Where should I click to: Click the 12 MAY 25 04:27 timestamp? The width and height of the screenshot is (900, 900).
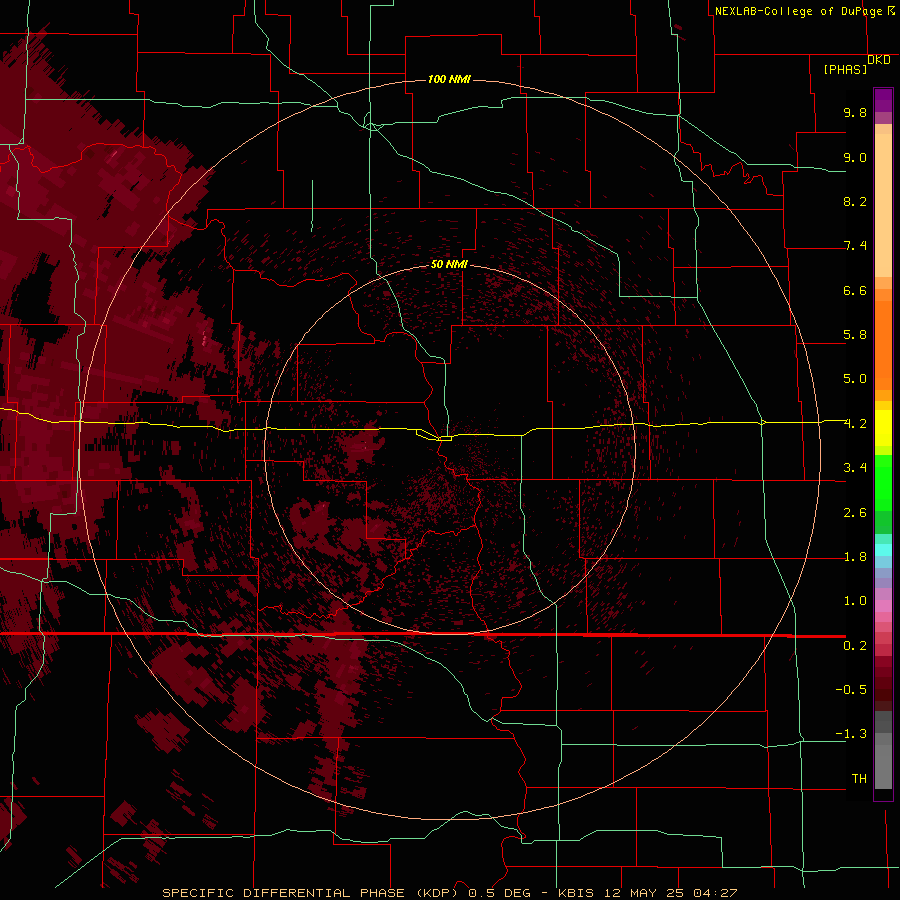(669, 893)
